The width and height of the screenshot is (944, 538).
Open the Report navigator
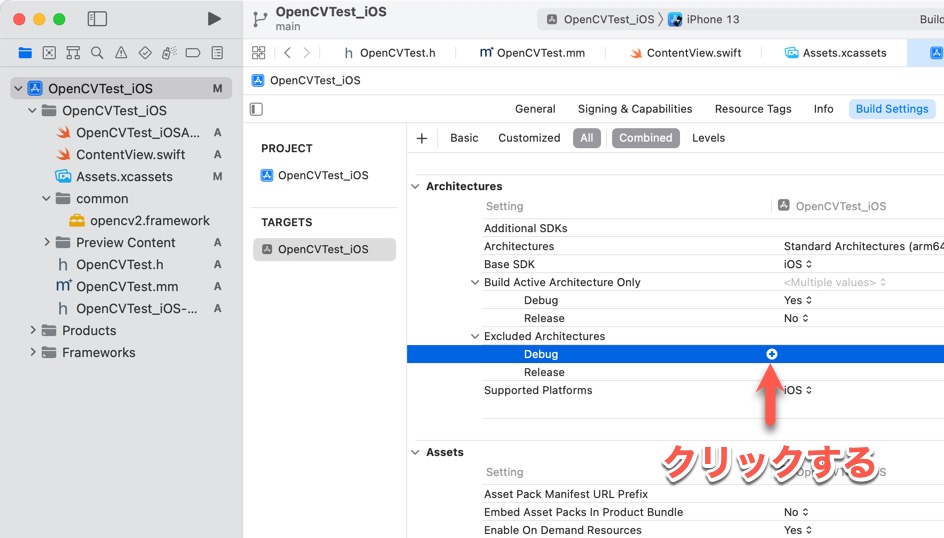pyautogui.click(x=217, y=53)
